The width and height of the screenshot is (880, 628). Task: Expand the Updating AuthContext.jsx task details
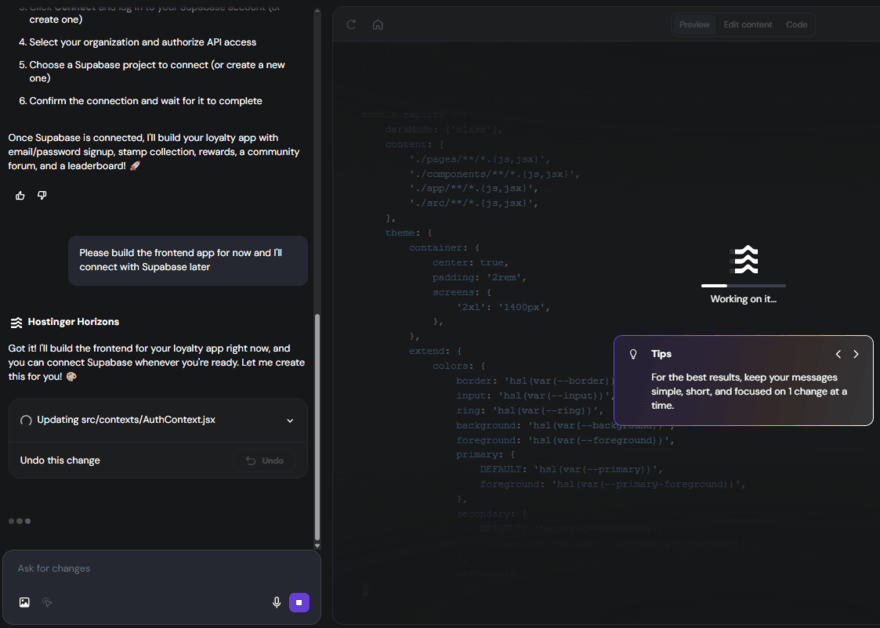point(290,421)
